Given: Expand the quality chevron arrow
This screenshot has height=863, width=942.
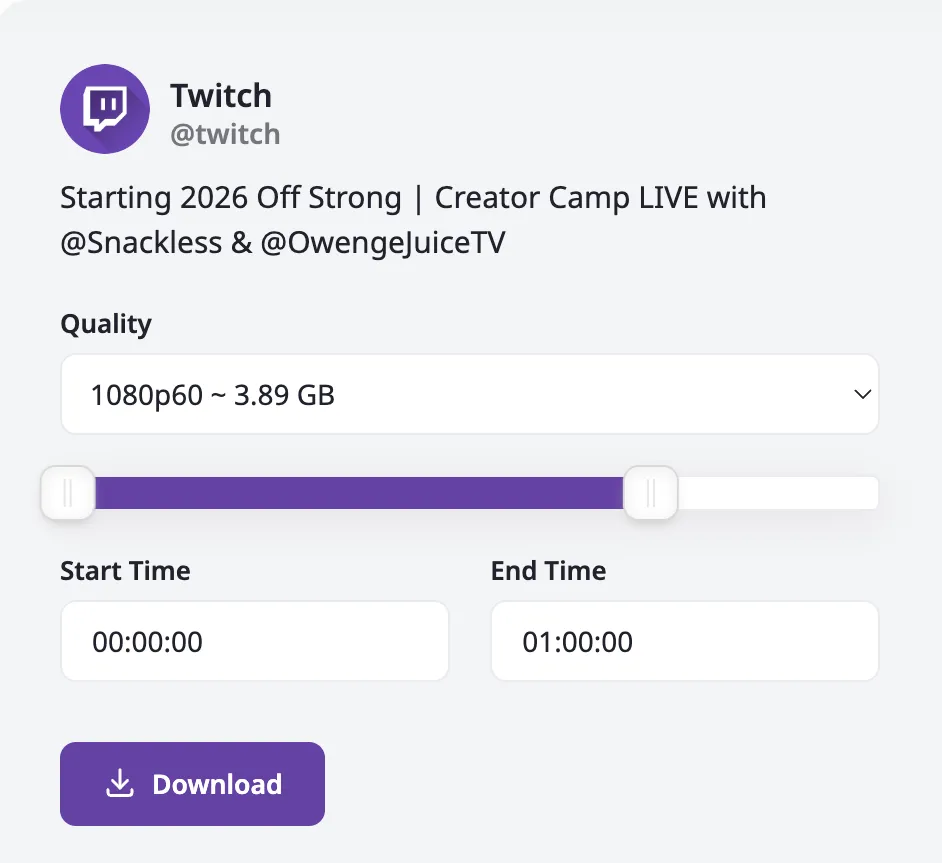Looking at the screenshot, I should coord(862,395).
